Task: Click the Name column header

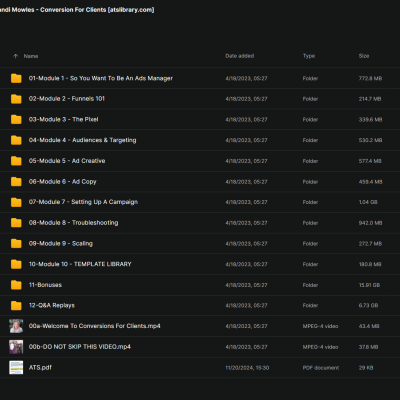Action: pos(31,56)
